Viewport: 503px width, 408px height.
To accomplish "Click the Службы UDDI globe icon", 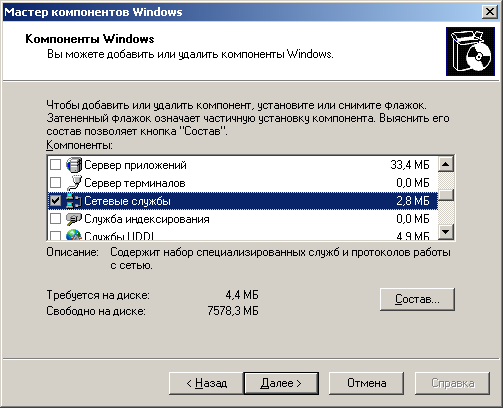I will [74, 235].
